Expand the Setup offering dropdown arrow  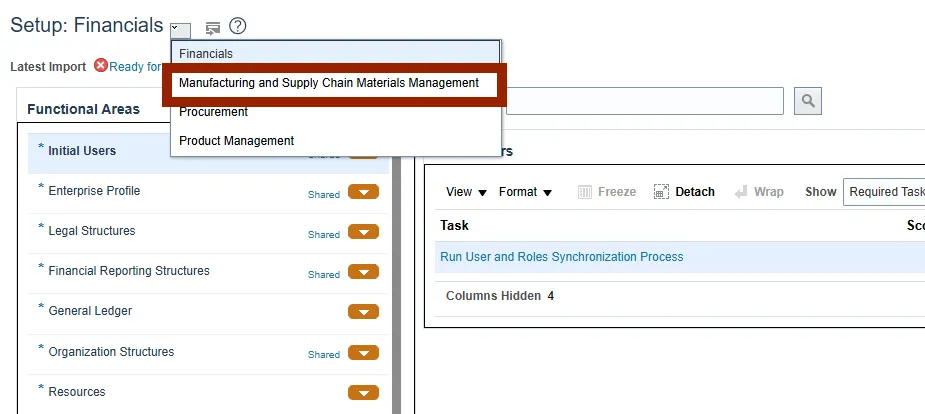(x=180, y=29)
